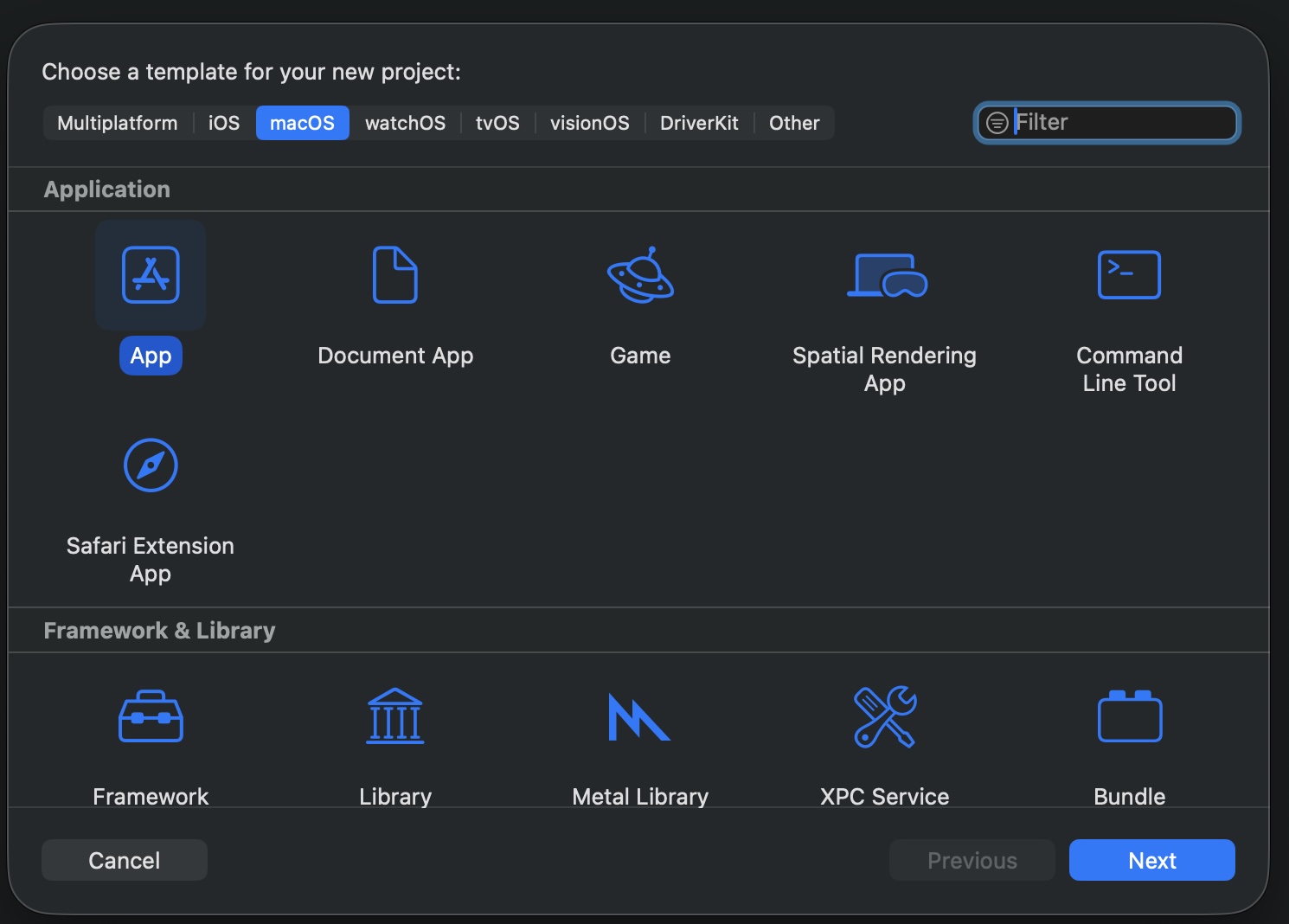
Task: Click the Metal Library label
Action: [x=640, y=796]
